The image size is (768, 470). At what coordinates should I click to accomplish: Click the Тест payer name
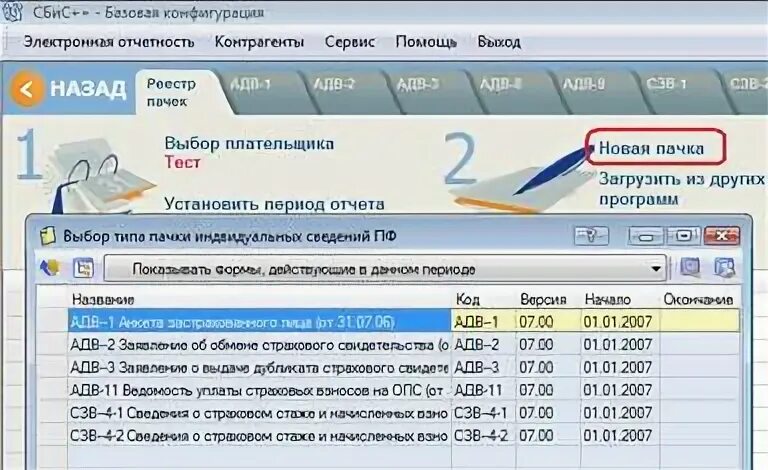182,162
